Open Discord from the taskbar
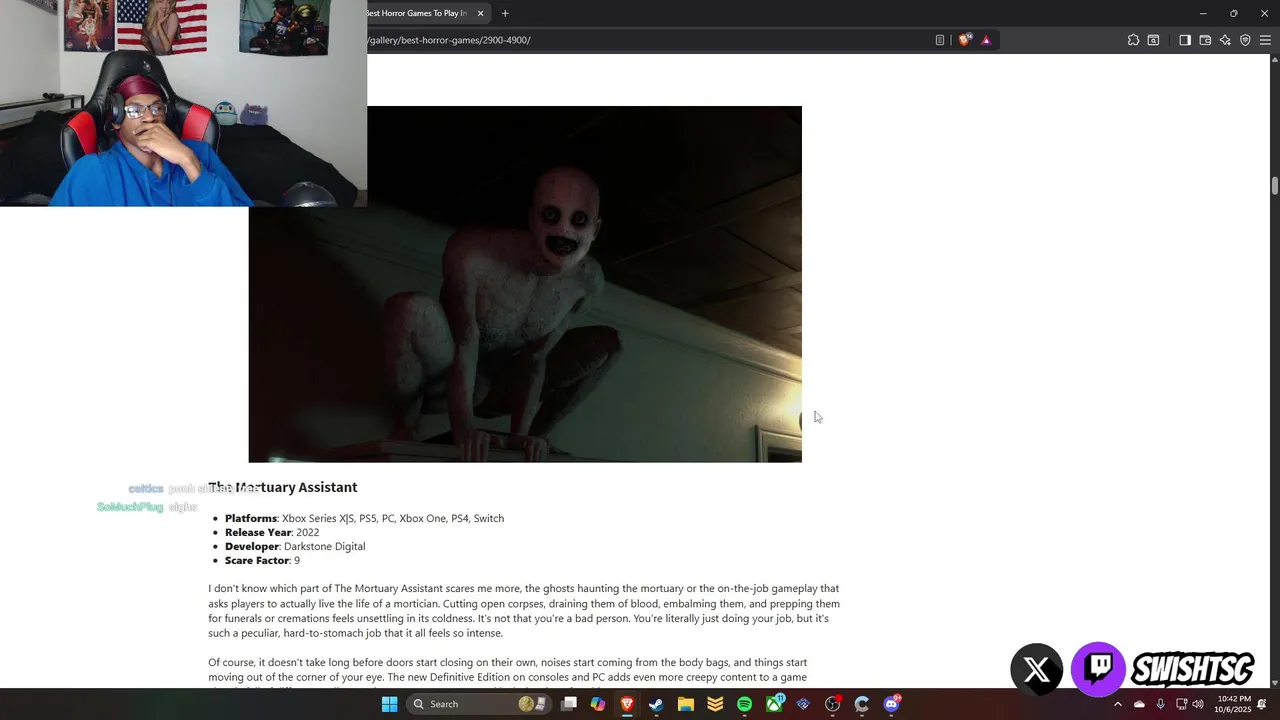The width and height of the screenshot is (1280, 720). pyautogui.click(x=891, y=704)
